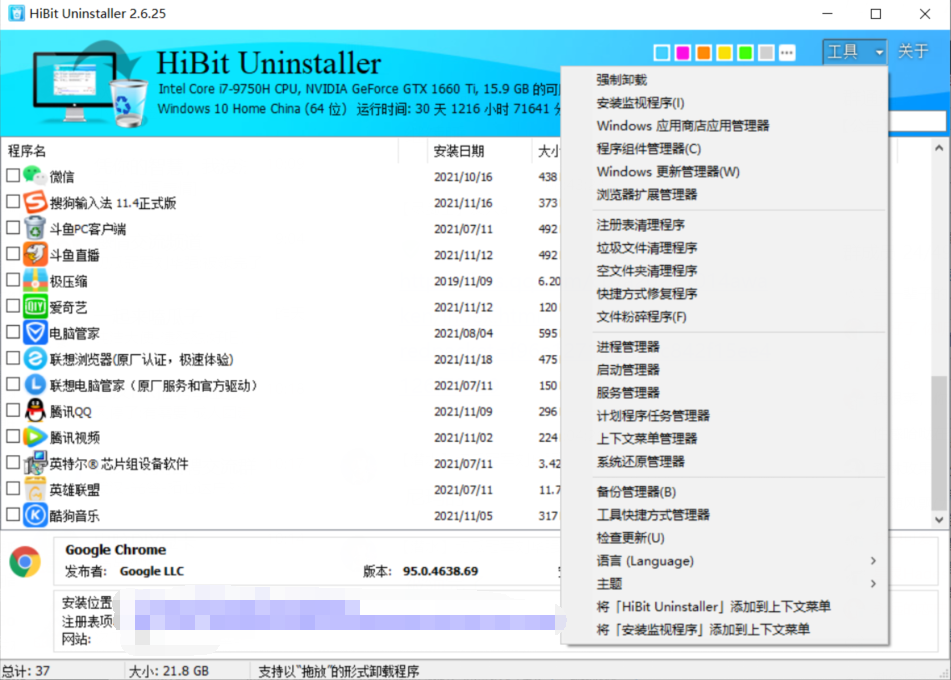
Task: Click the 腾讯视频 program icon
Action: click(x=35, y=437)
